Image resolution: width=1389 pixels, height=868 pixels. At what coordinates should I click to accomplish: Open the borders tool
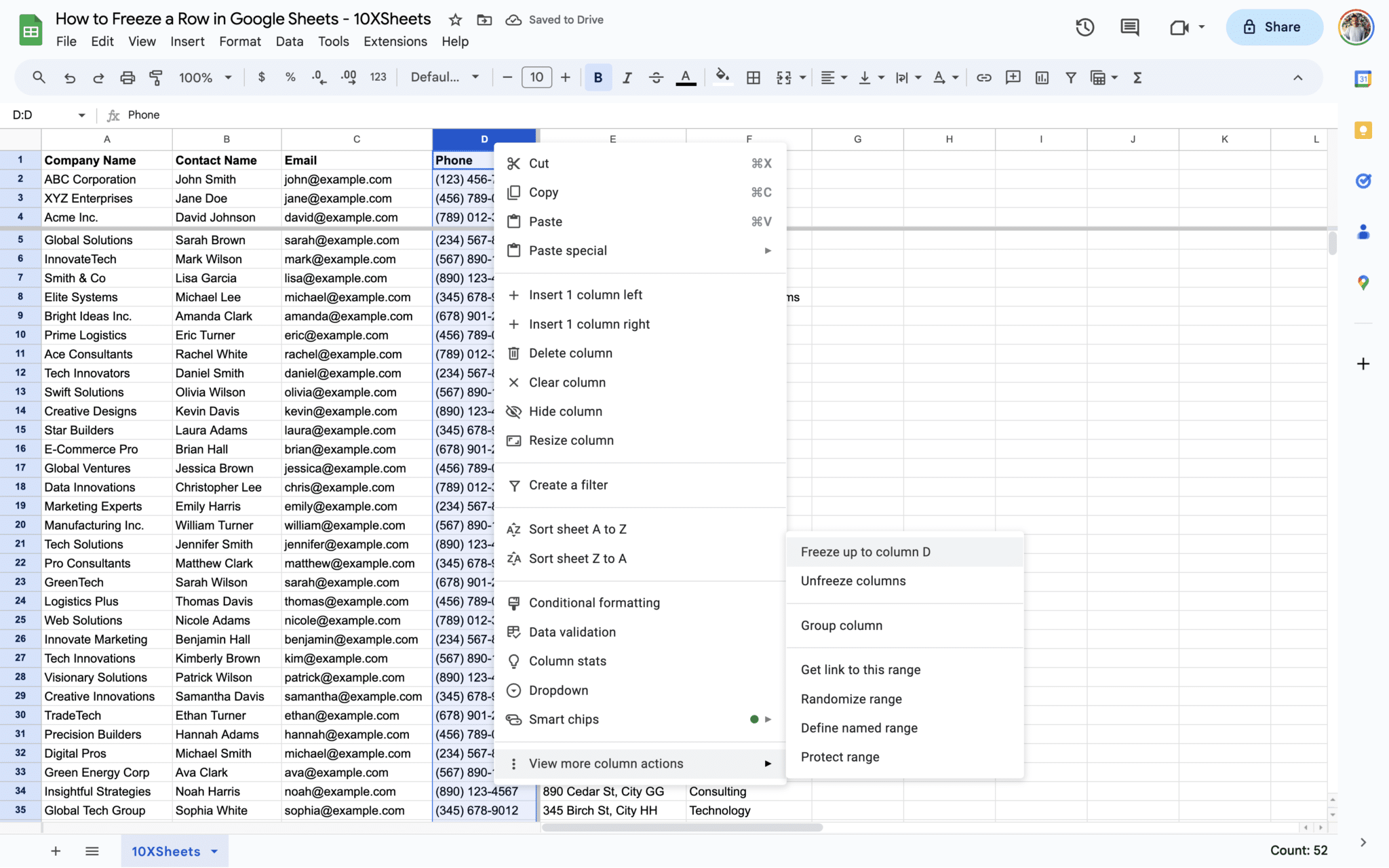pyautogui.click(x=753, y=77)
